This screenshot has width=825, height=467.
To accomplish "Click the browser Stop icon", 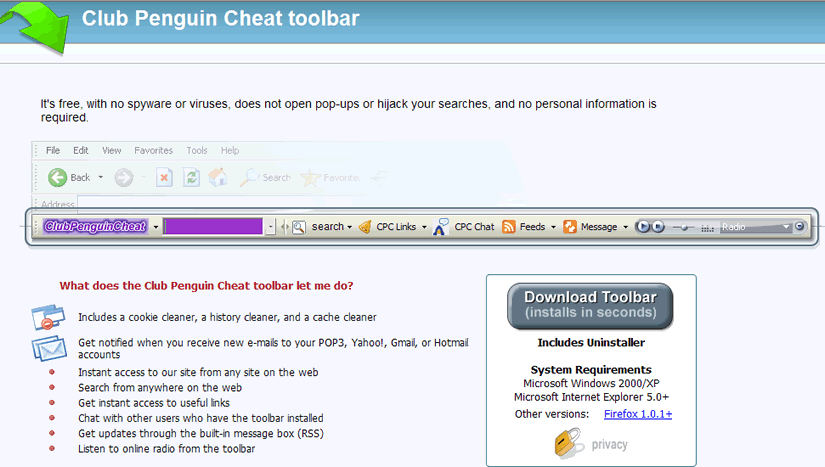I will click(164, 178).
